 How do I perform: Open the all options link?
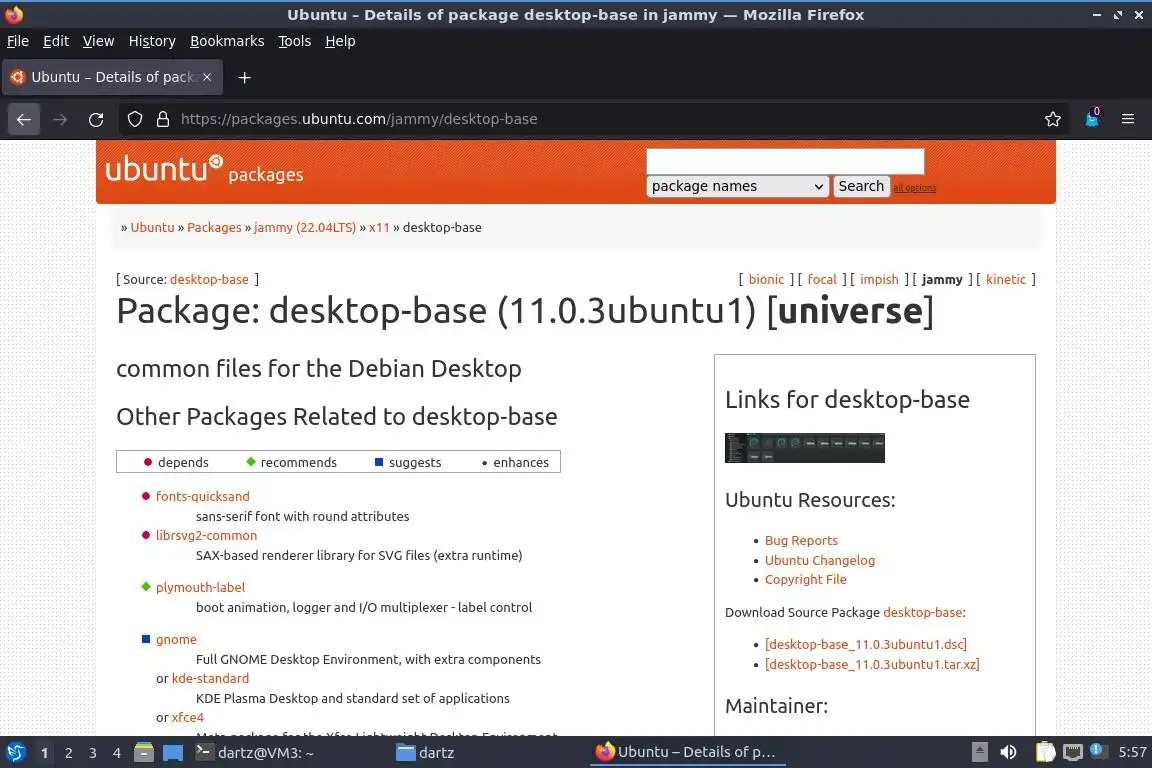click(x=915, y=188)
